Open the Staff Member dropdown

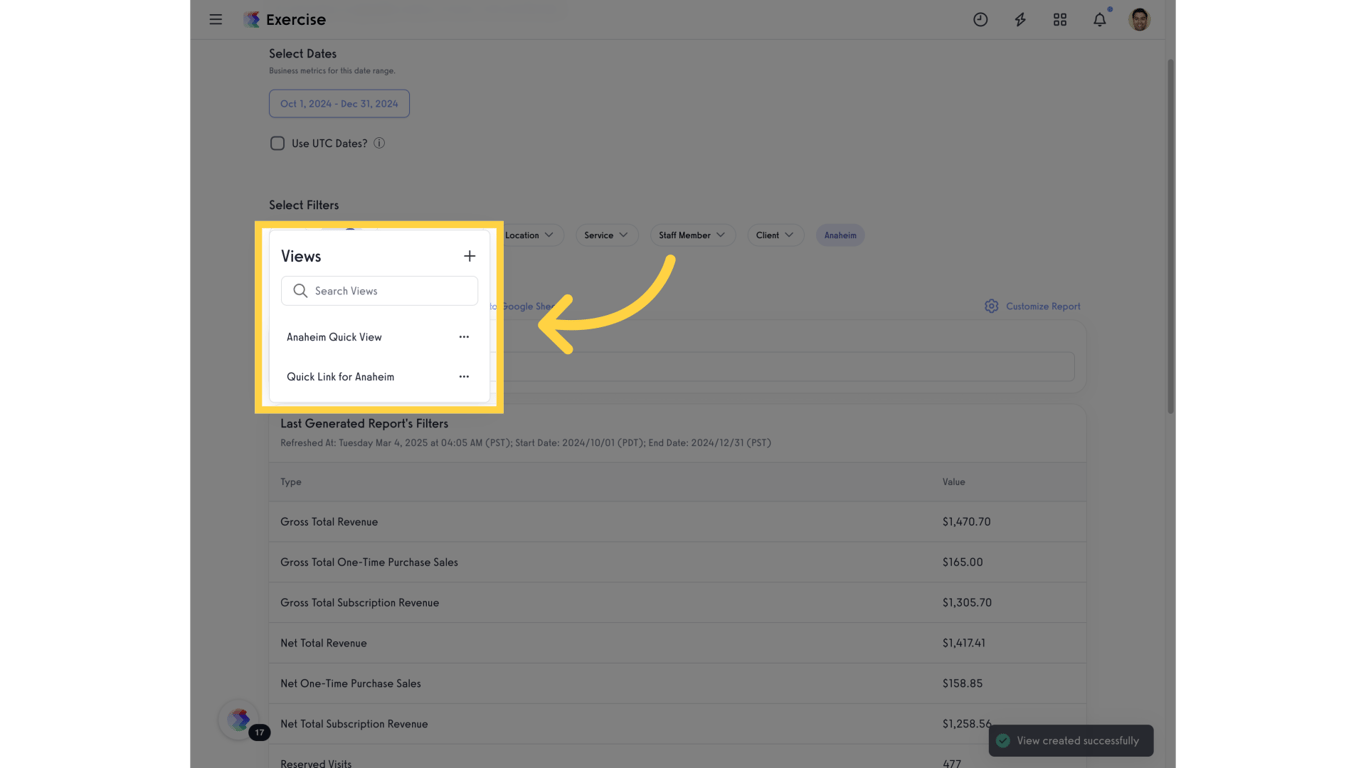692,235
